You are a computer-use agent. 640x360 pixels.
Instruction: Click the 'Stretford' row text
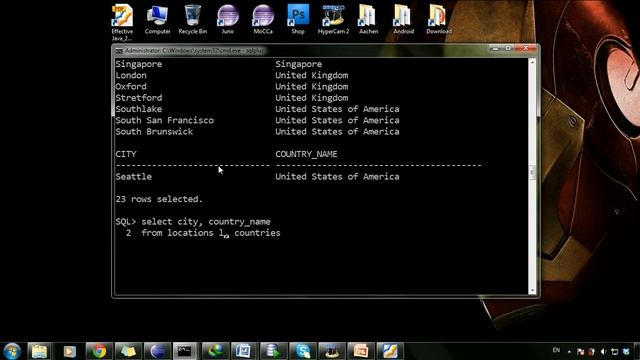(x=139, y=98)
